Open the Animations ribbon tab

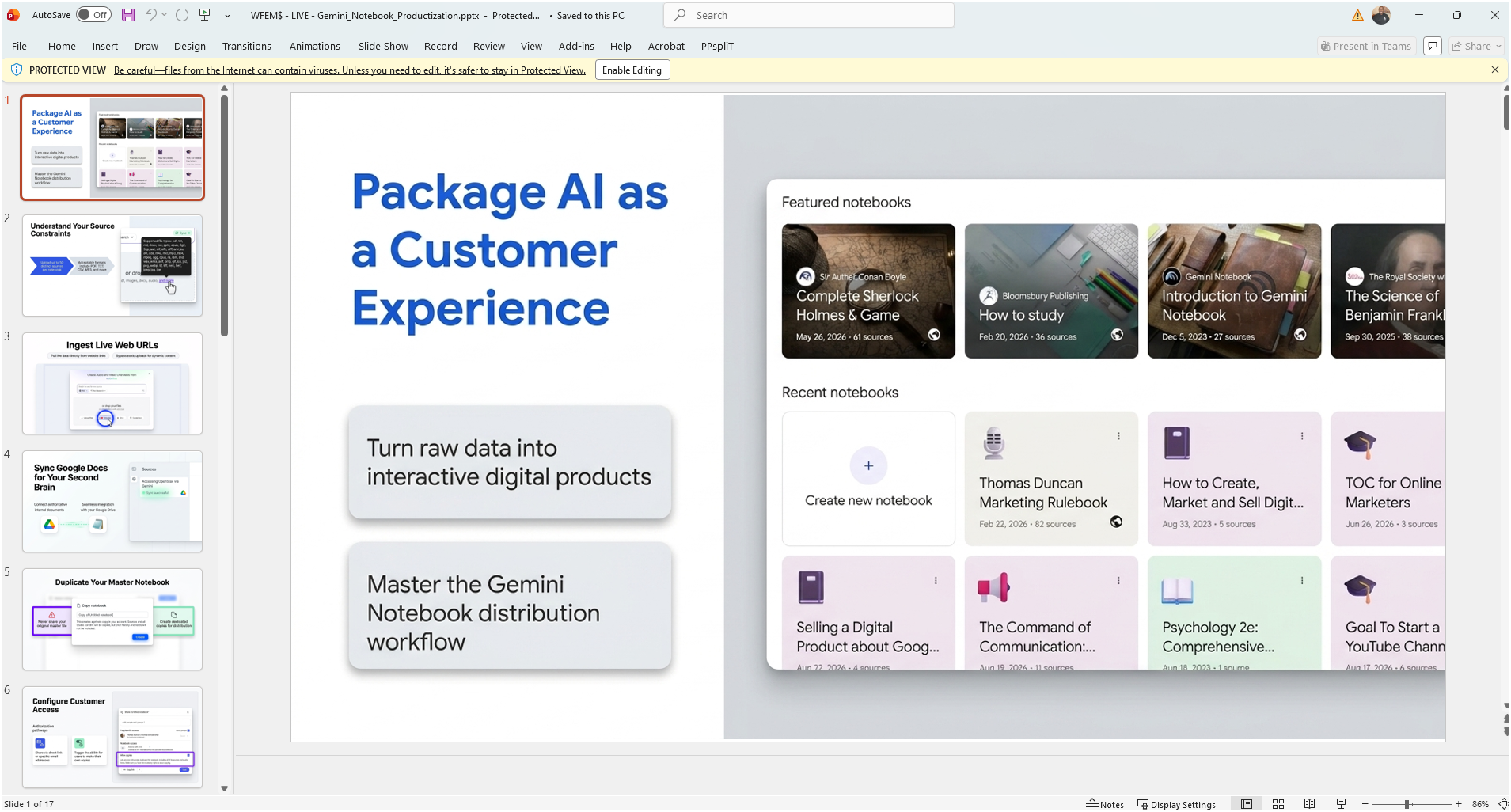coord(315,46)
